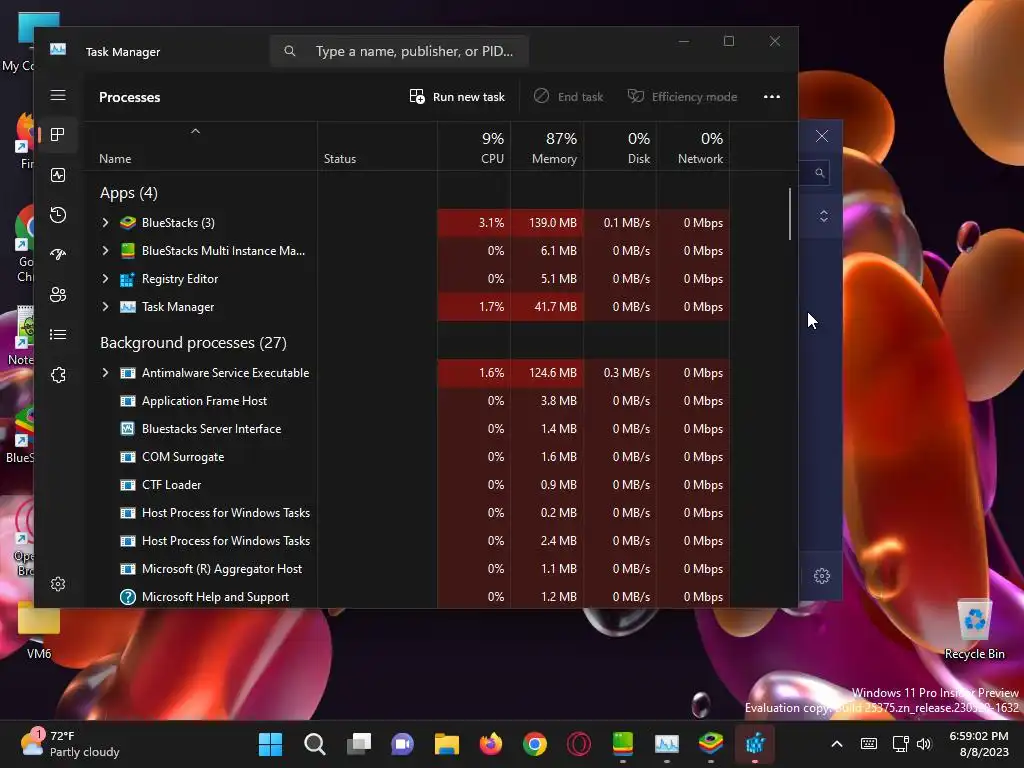Open Task Manager settings gear in sidebar
The height and width of the screenshot is (768, 1024).
[x=58, y=584]
